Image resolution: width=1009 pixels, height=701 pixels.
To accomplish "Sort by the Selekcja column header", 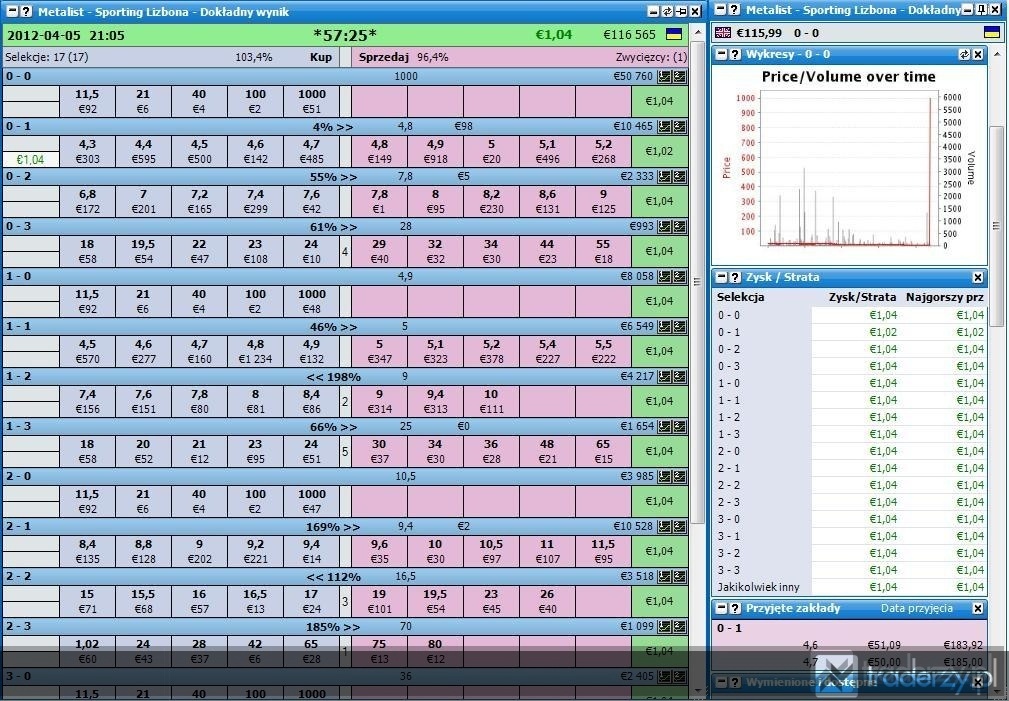I will [741, 297].
